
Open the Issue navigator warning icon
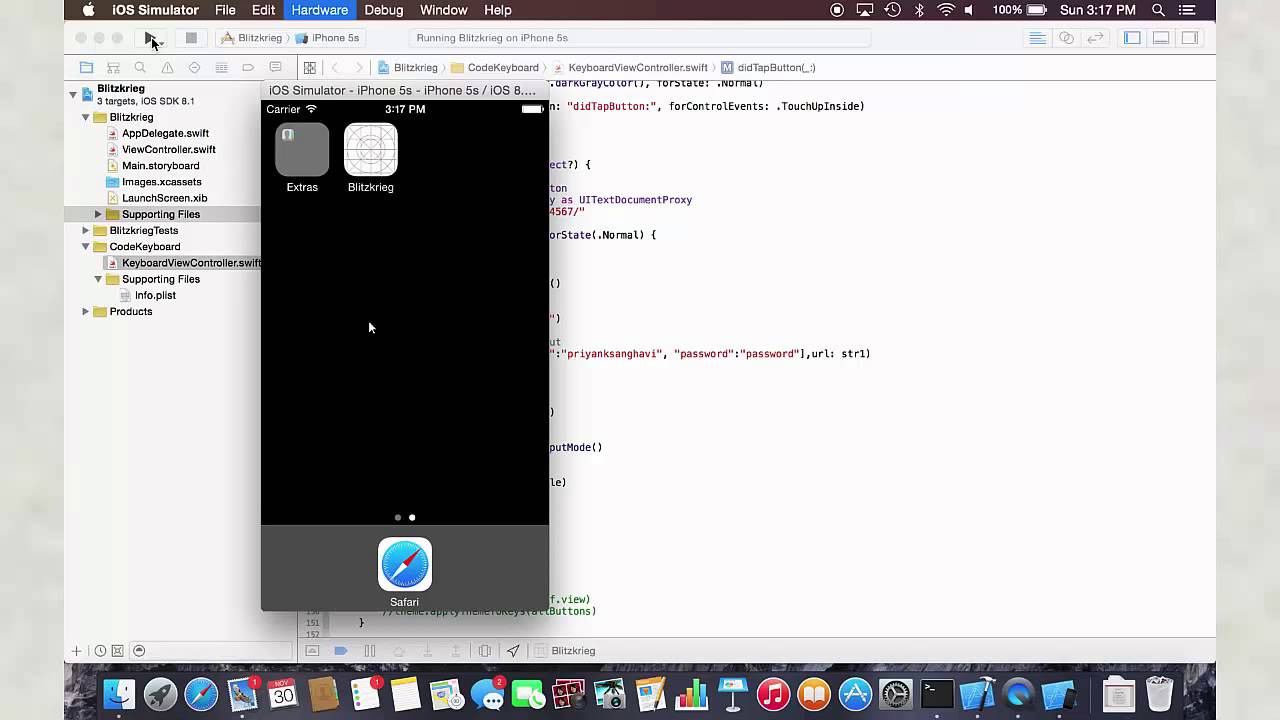[167, 67]
